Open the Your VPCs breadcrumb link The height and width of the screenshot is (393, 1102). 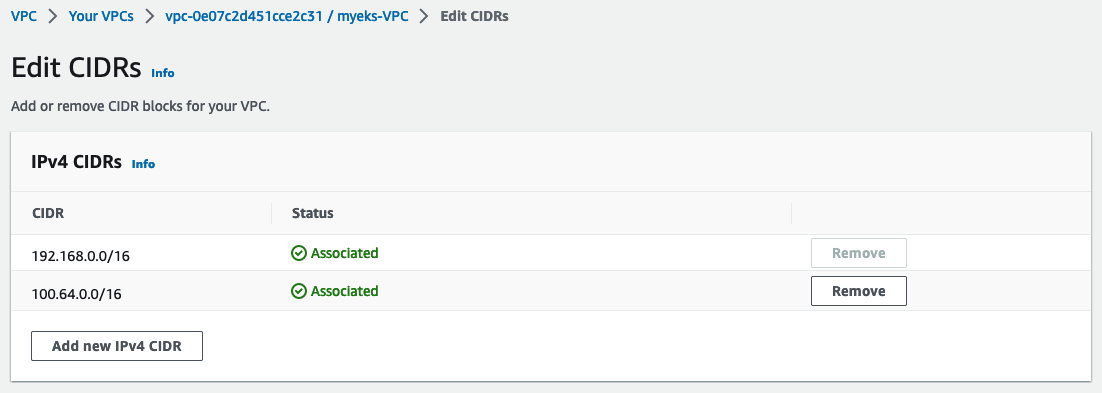tap(101, 16)
